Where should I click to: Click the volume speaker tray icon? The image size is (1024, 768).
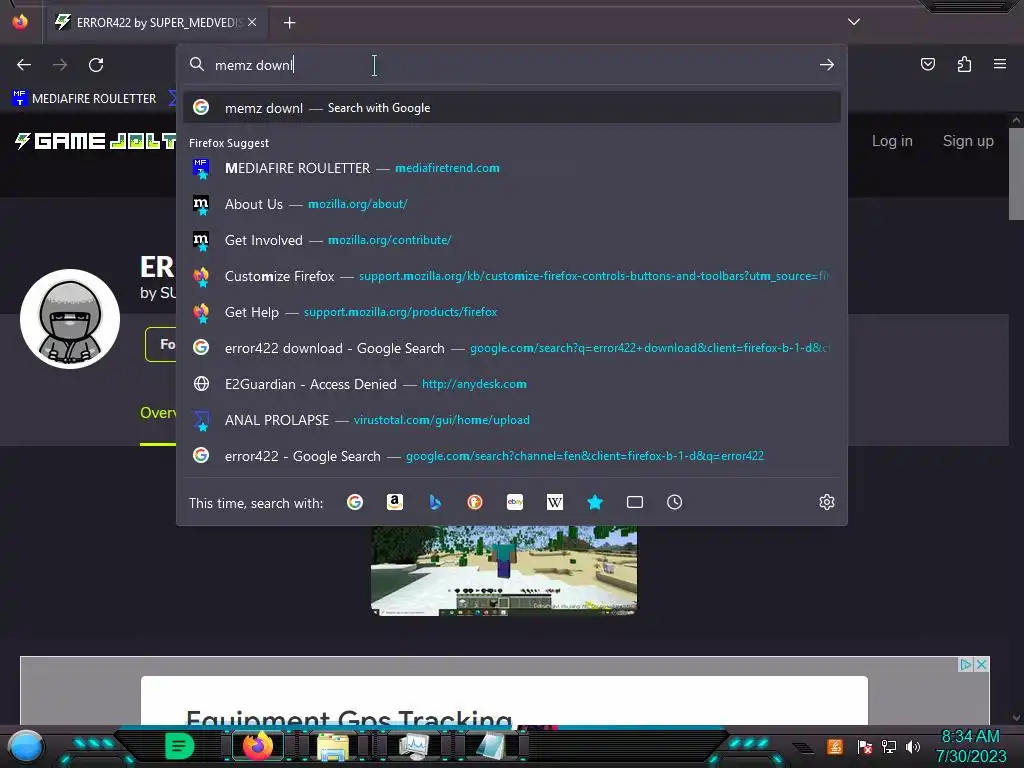pyautogui.click(x=913, y=746)
